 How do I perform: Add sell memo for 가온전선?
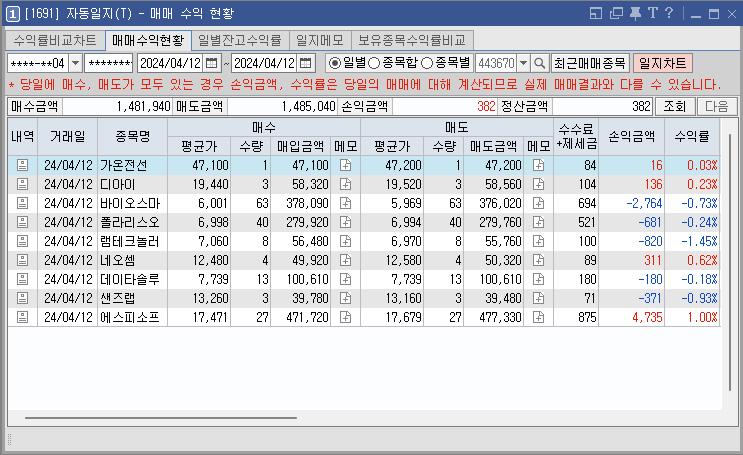coord(538,165)
